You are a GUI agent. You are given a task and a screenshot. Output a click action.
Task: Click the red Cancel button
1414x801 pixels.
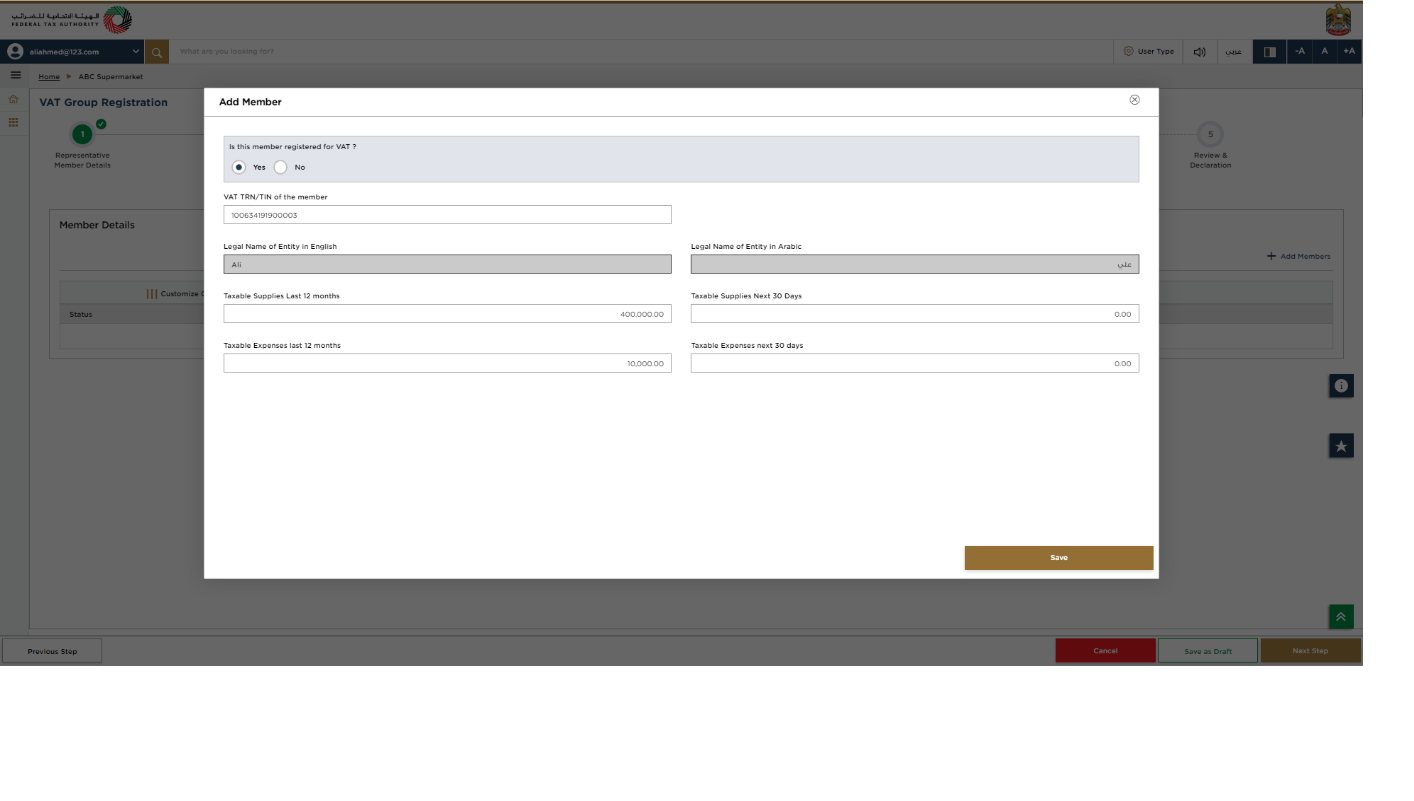(1105, 651)
